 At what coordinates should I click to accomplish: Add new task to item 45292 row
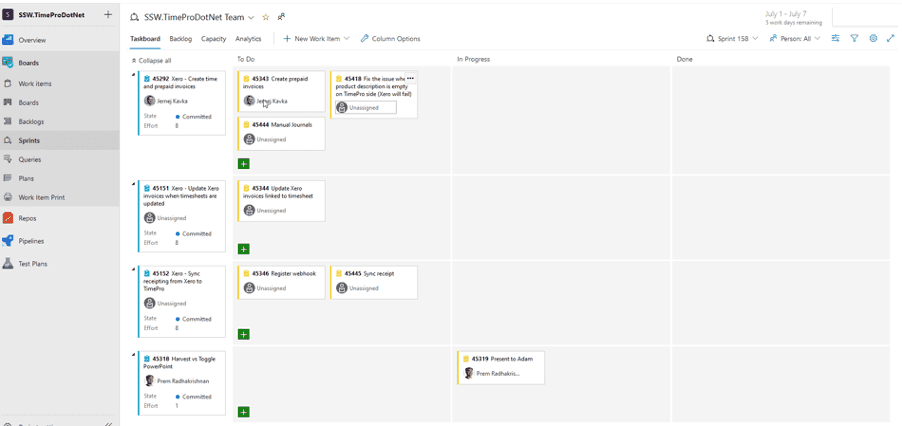pos(244,163)
